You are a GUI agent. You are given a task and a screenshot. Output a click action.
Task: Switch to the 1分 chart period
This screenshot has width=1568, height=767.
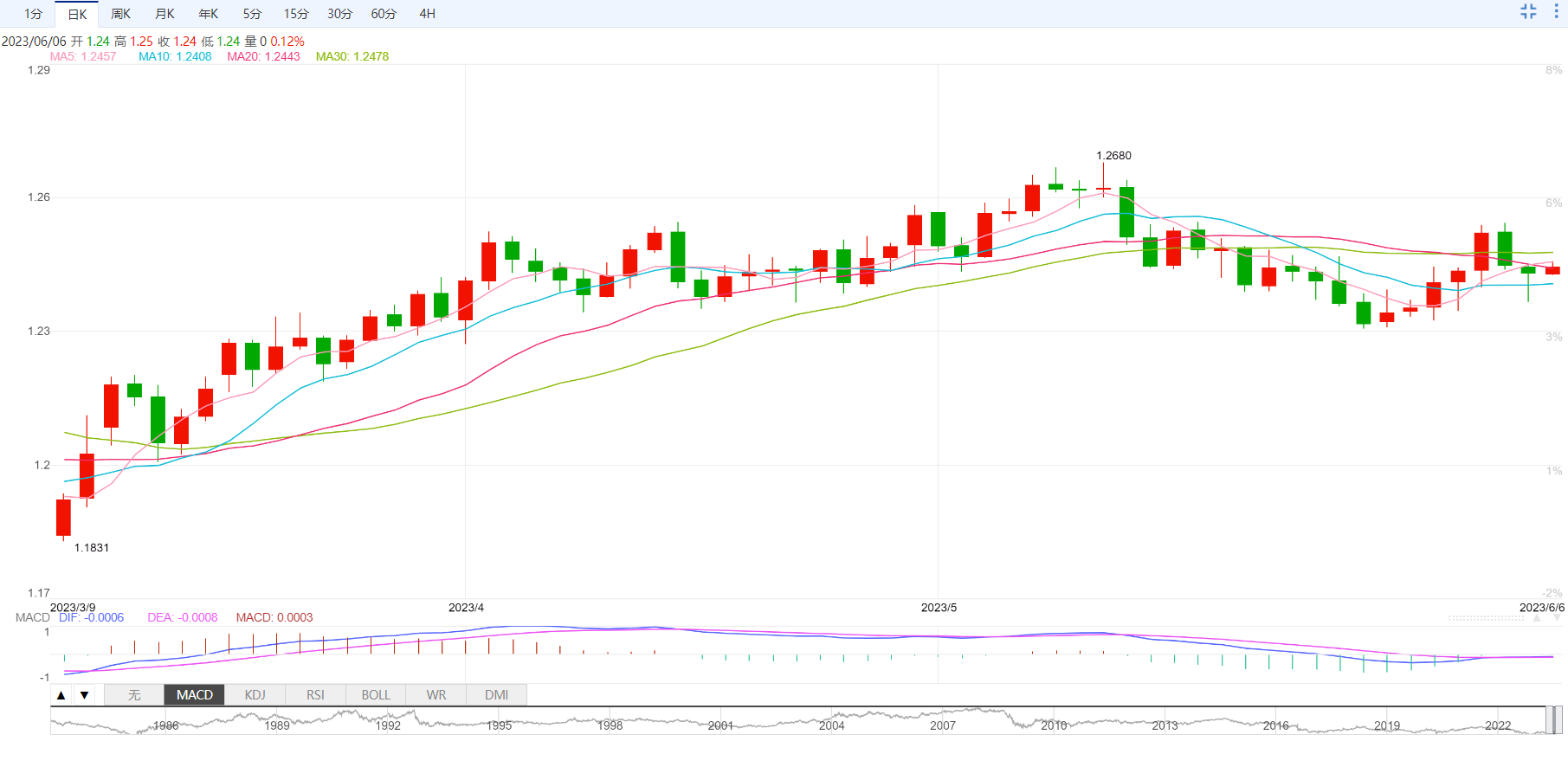point(33,14)
